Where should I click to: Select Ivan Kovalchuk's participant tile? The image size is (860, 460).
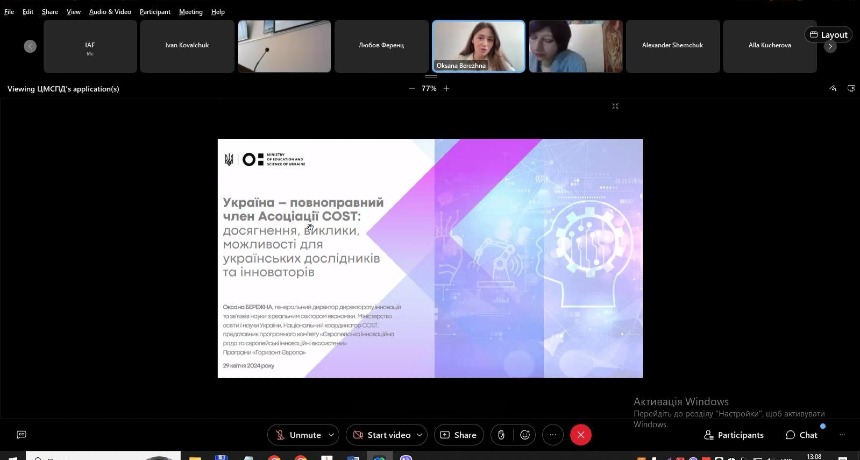click(x=187, y=46)
